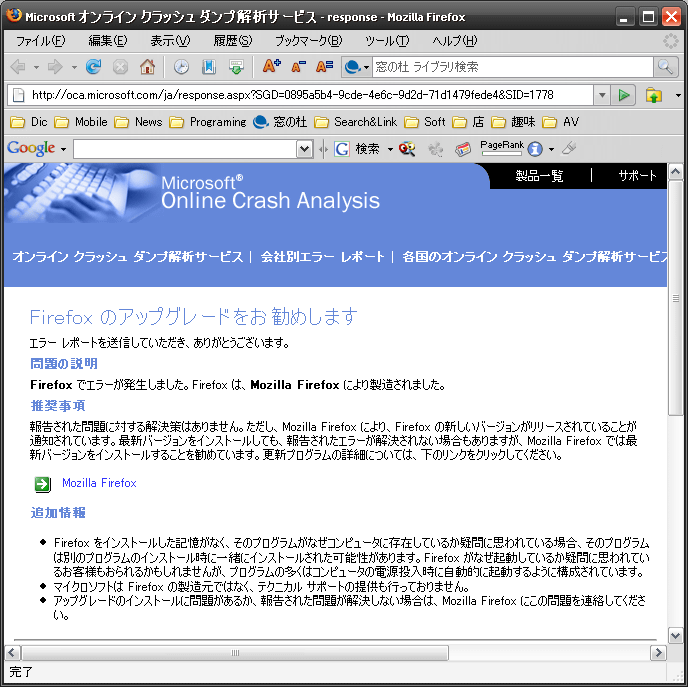Open the Mozilla Firefox update link
Viewport: 688px width, 687px height.
(99, 483)
